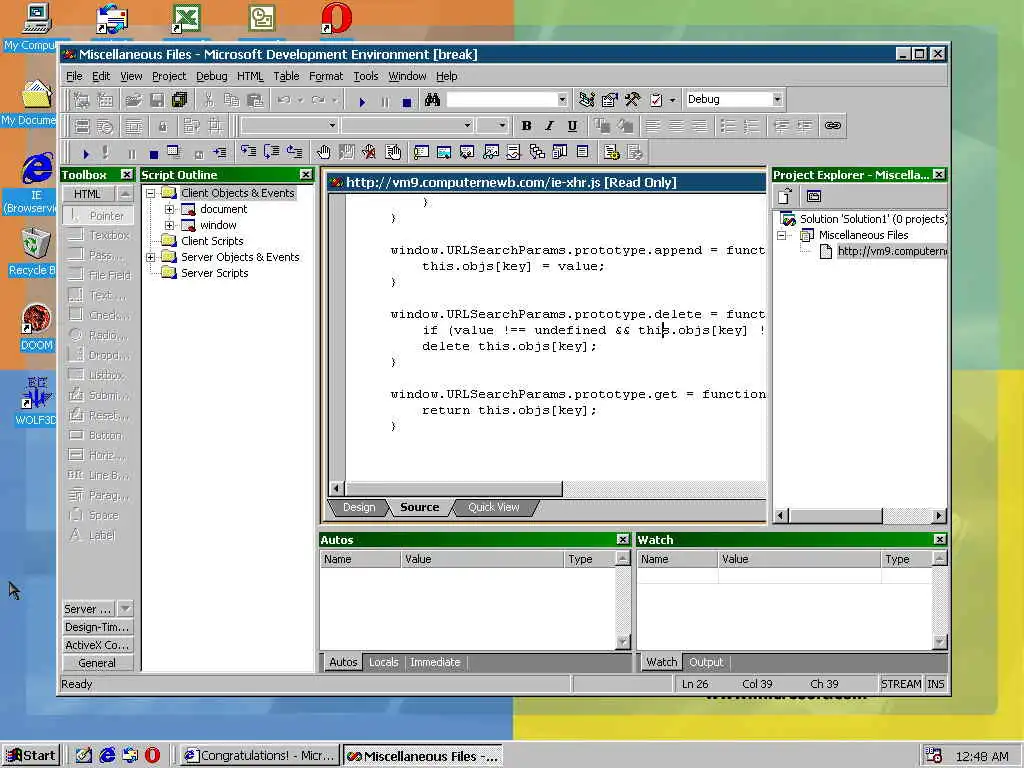Select the Pointer tool in the Toolbox
The width and height of the screenshot is (1024, 768).
point(99,216)
